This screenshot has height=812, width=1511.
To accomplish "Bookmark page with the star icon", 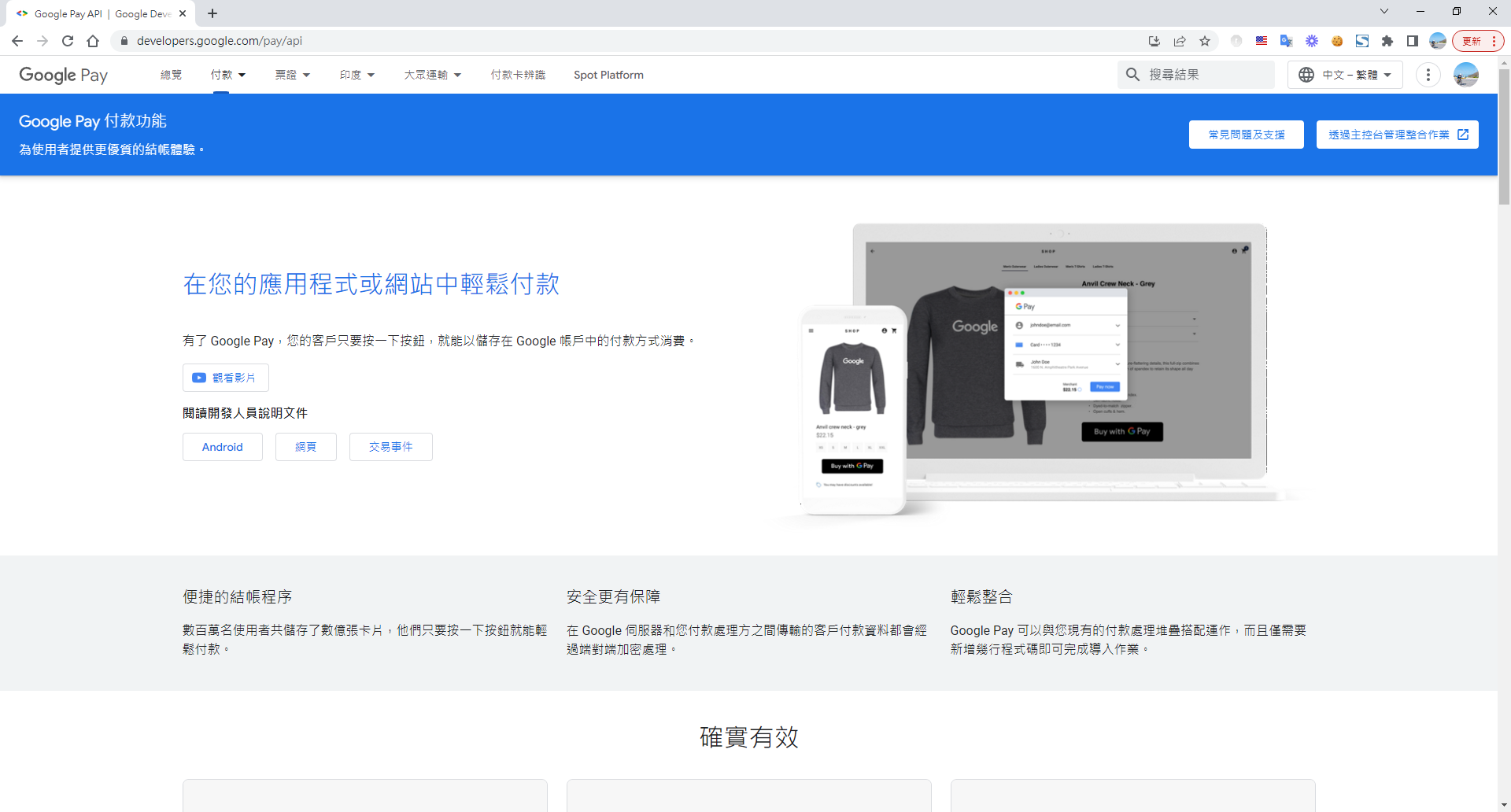I will coord(1205,41).
